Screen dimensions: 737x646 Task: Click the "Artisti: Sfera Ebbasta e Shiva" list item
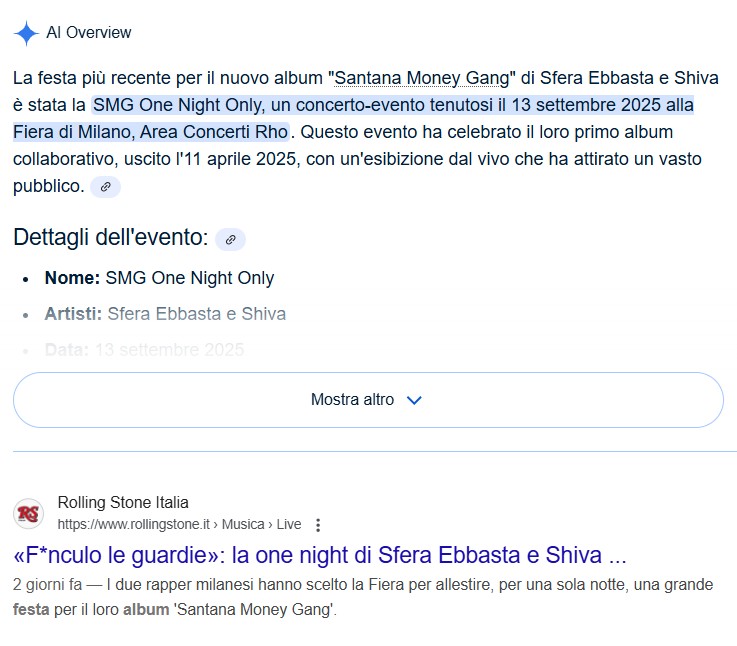click(x=165, y=314)
